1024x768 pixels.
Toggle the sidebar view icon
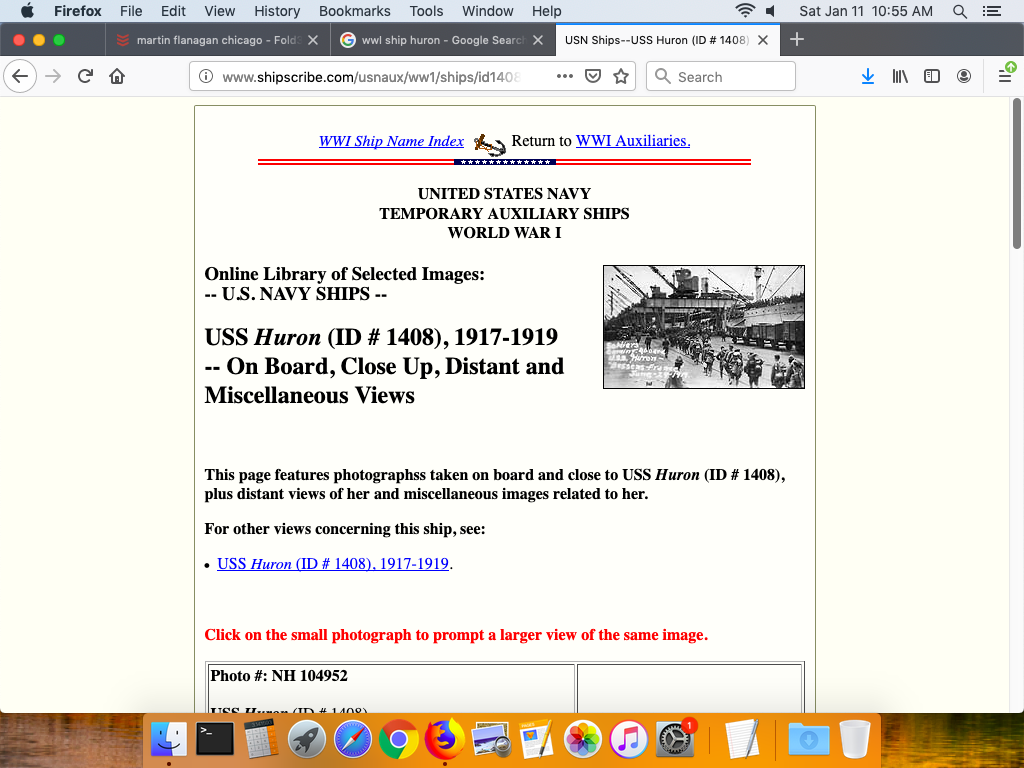(x=932, y=76)
